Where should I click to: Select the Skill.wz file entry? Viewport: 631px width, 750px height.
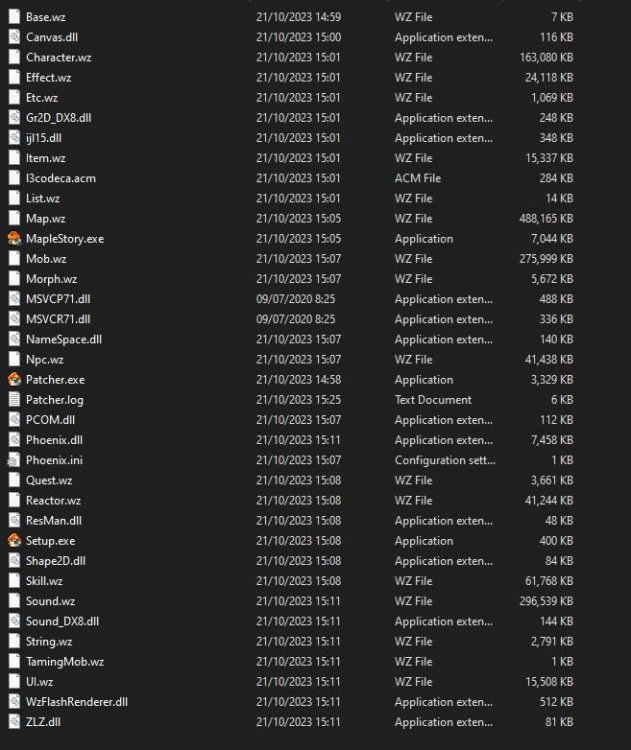pos(44,581)
